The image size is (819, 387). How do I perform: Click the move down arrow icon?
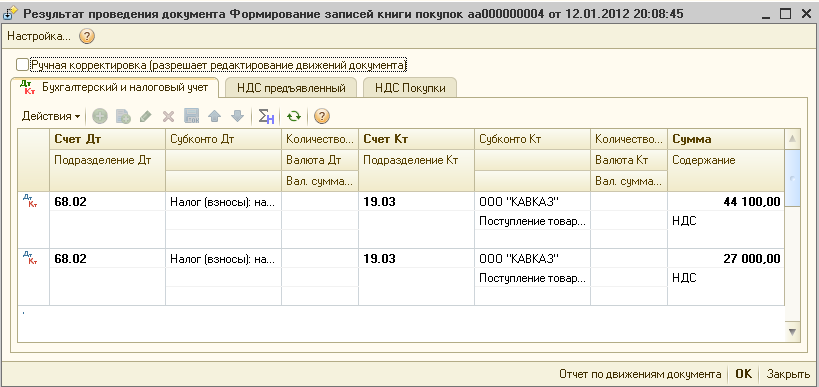[237, 116]
